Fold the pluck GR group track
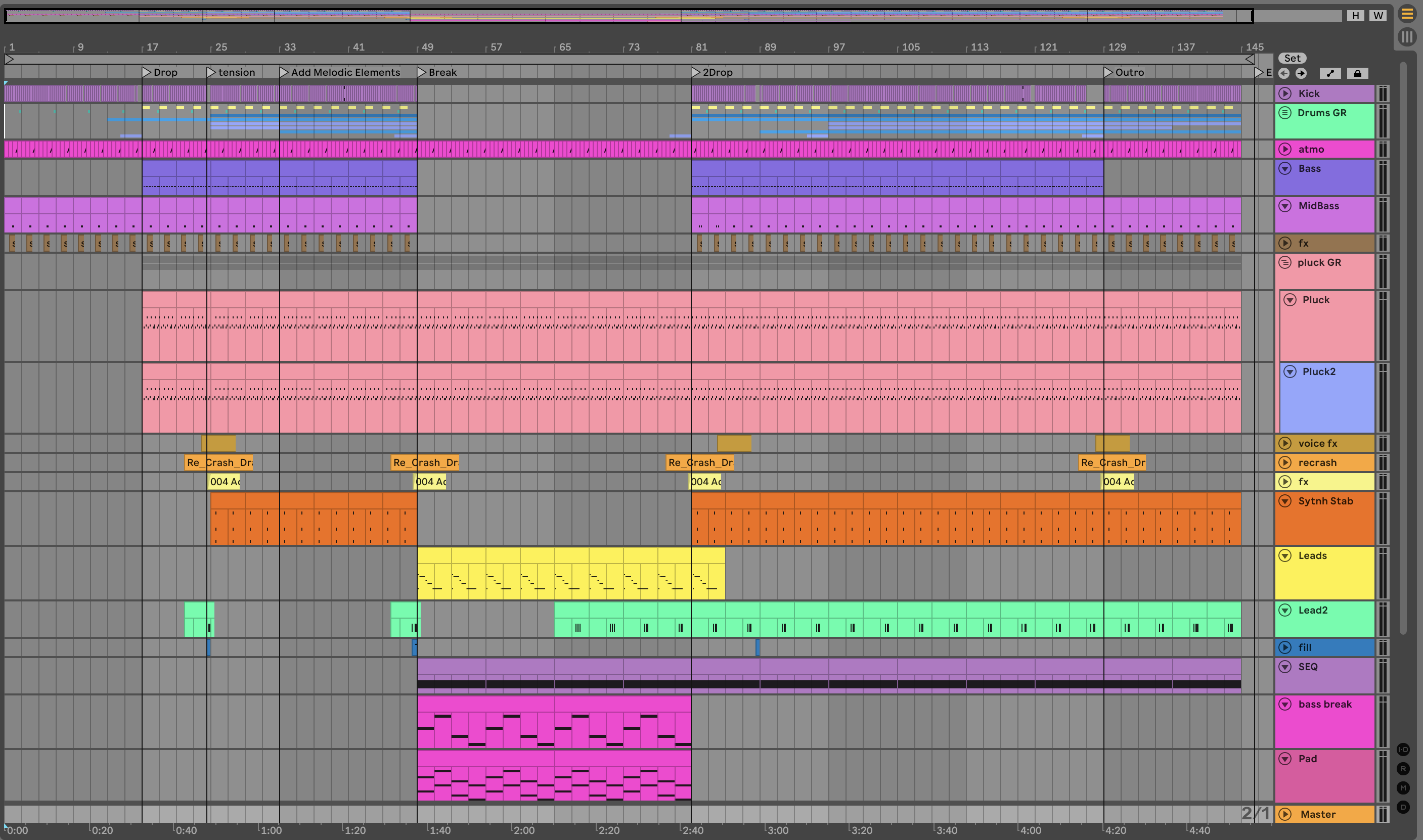This screenshot has width=1423, height=840. [x=1285, y=262]
